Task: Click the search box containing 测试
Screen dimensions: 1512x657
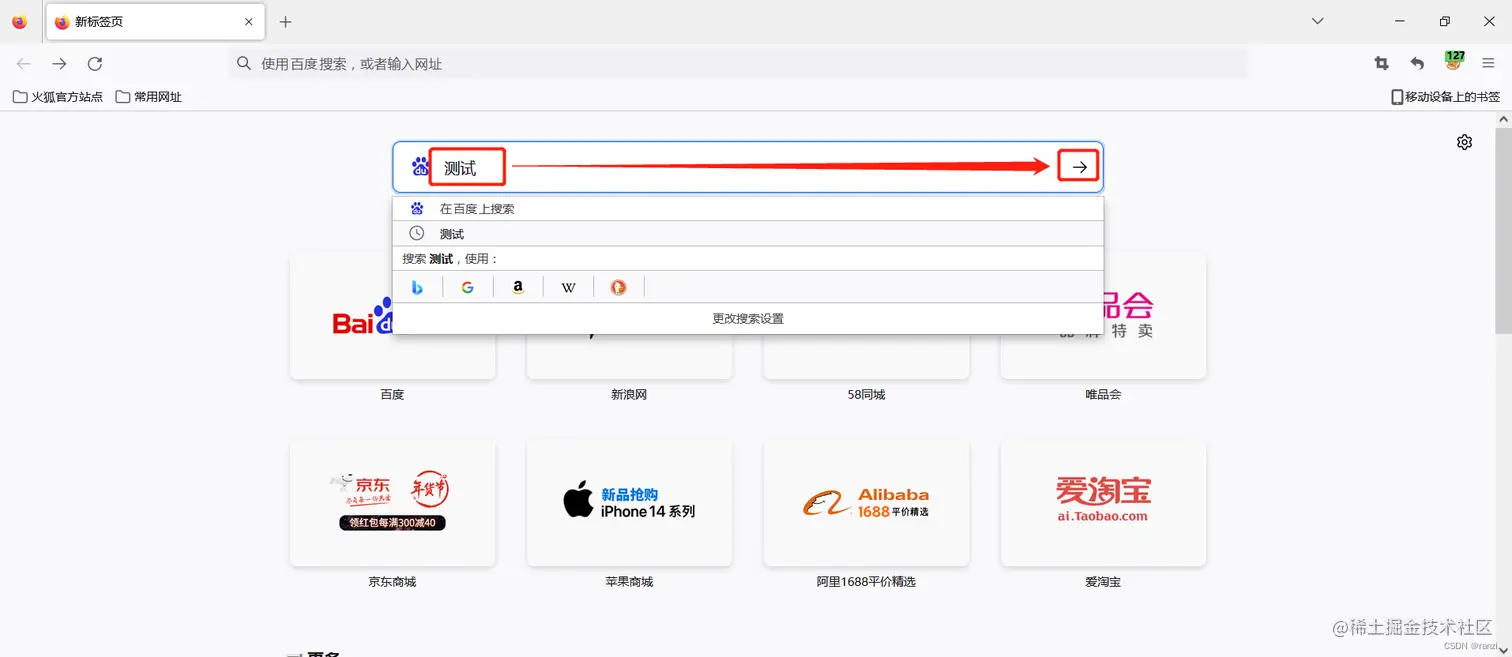Action: click(x=748, y=167)
